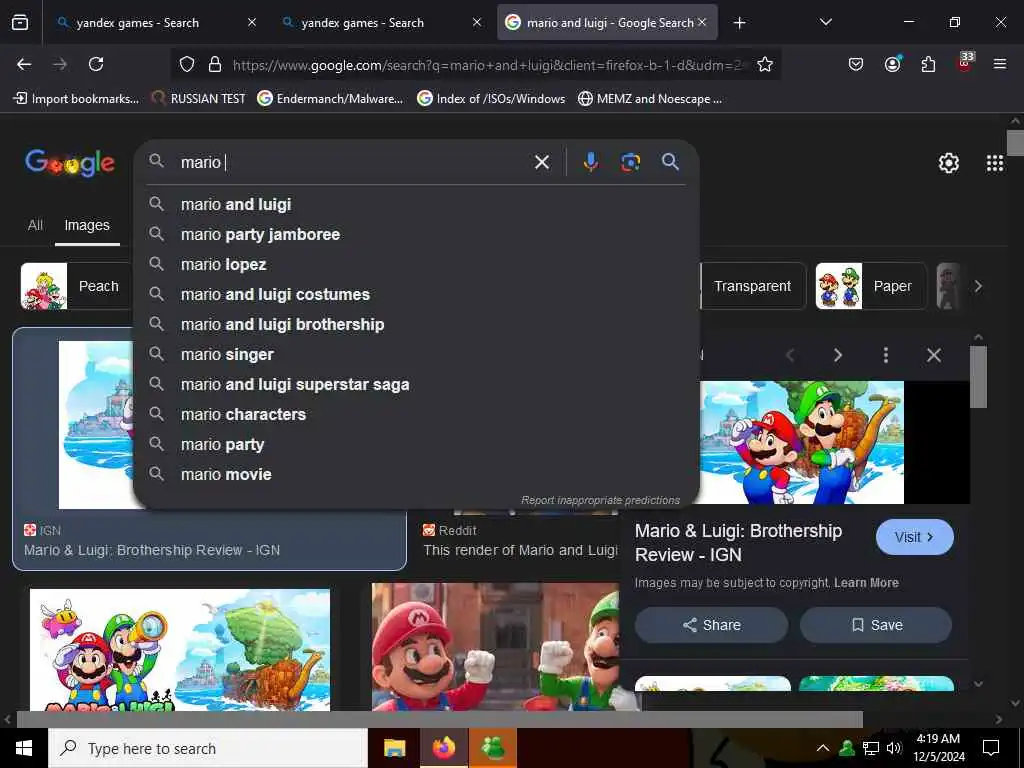Click the Google search input field

pos(353,162)
